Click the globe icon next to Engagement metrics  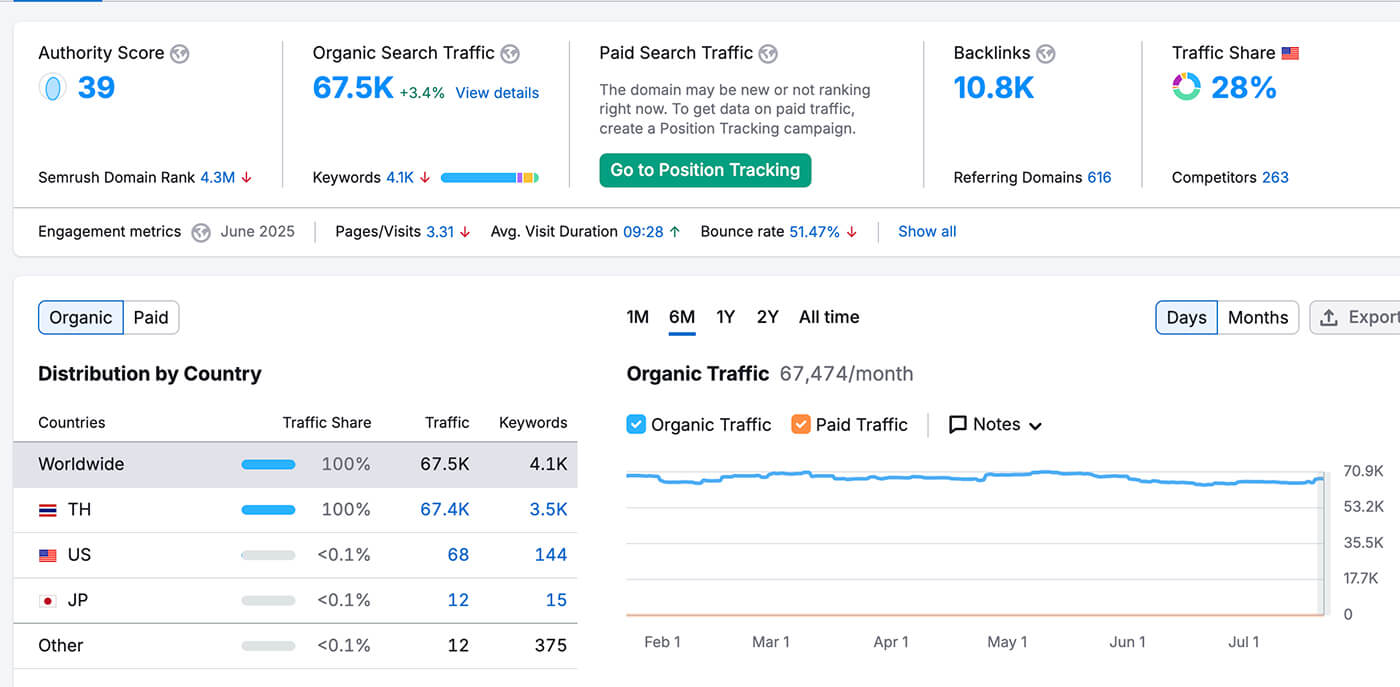(201, 232)
